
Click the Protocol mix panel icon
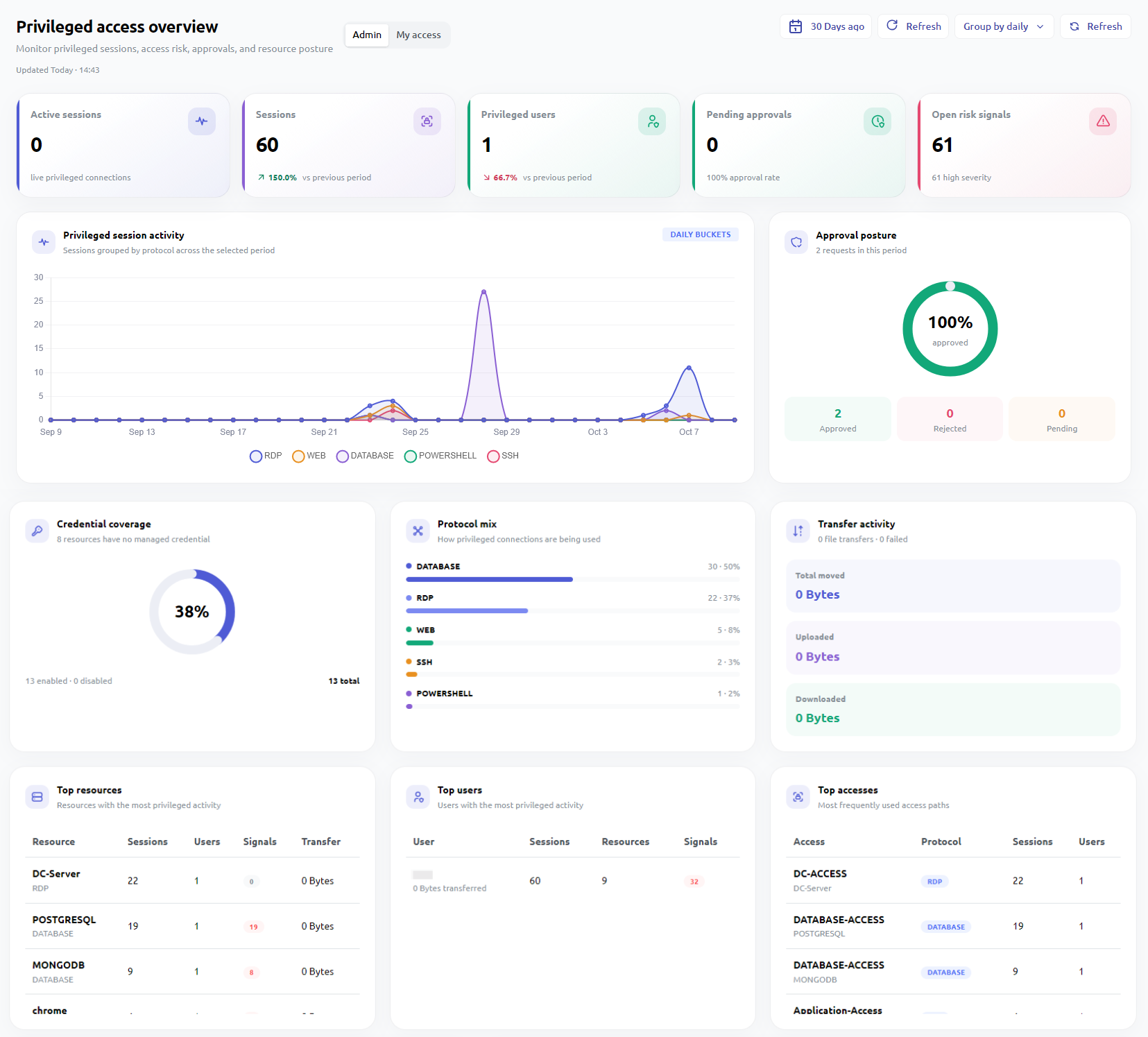[418, 531]
